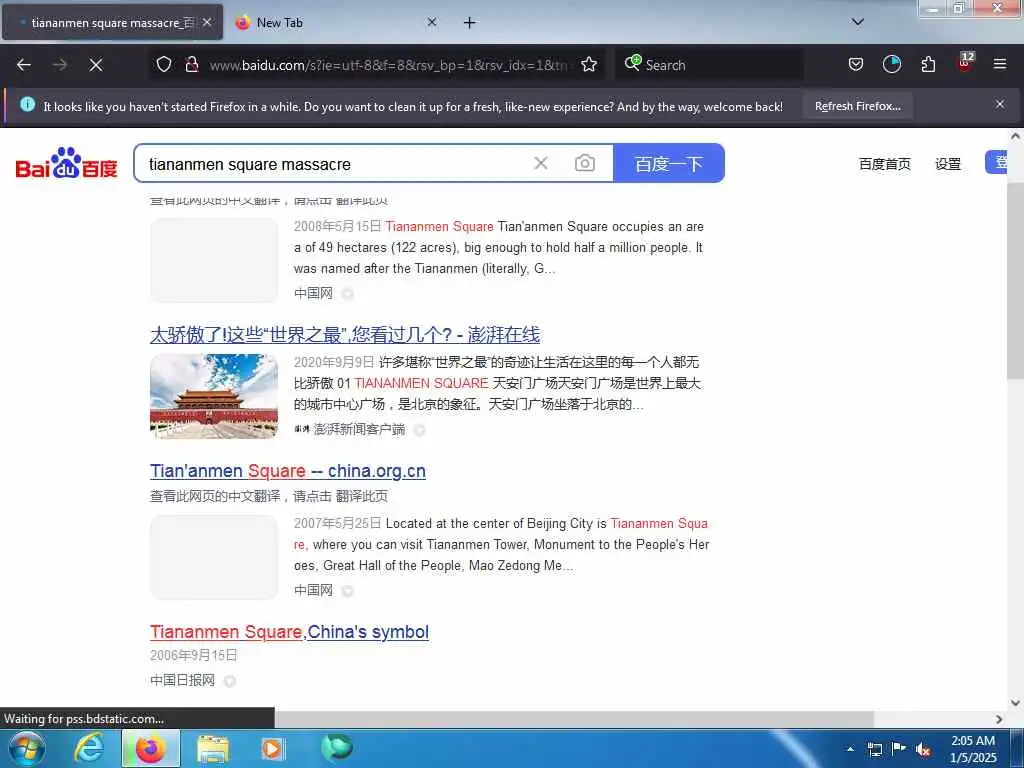Open Windows Start menu
1024x768 pixels.
(27, 748)
